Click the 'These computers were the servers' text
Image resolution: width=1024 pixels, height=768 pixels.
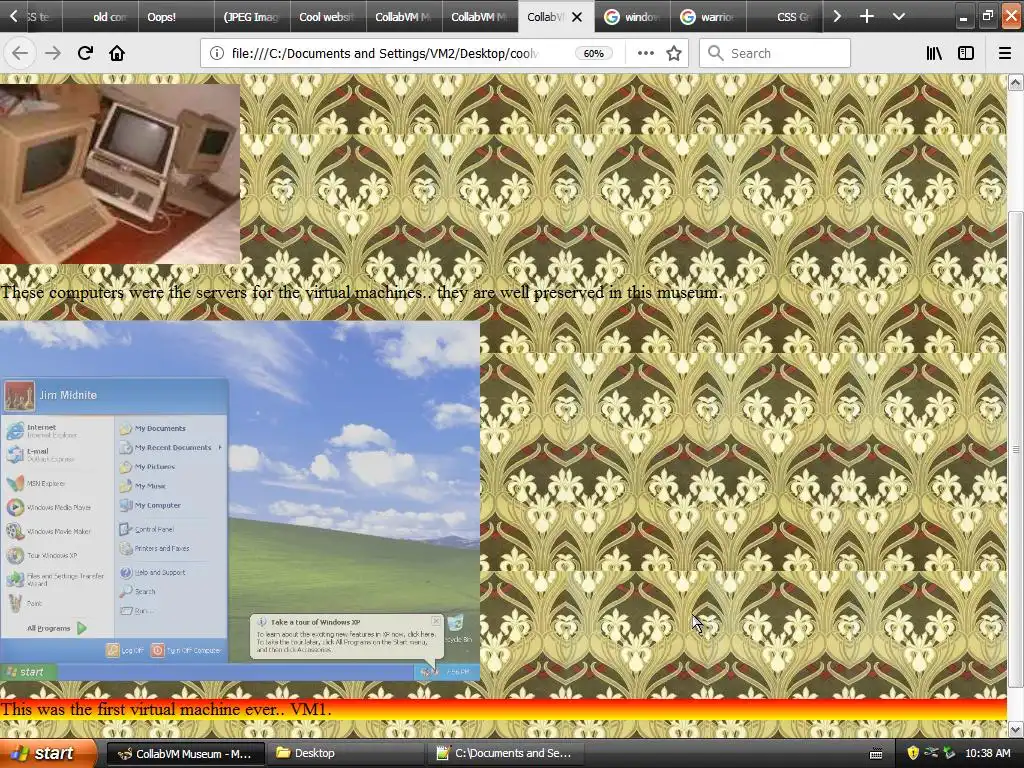click(x=361, y=293)
